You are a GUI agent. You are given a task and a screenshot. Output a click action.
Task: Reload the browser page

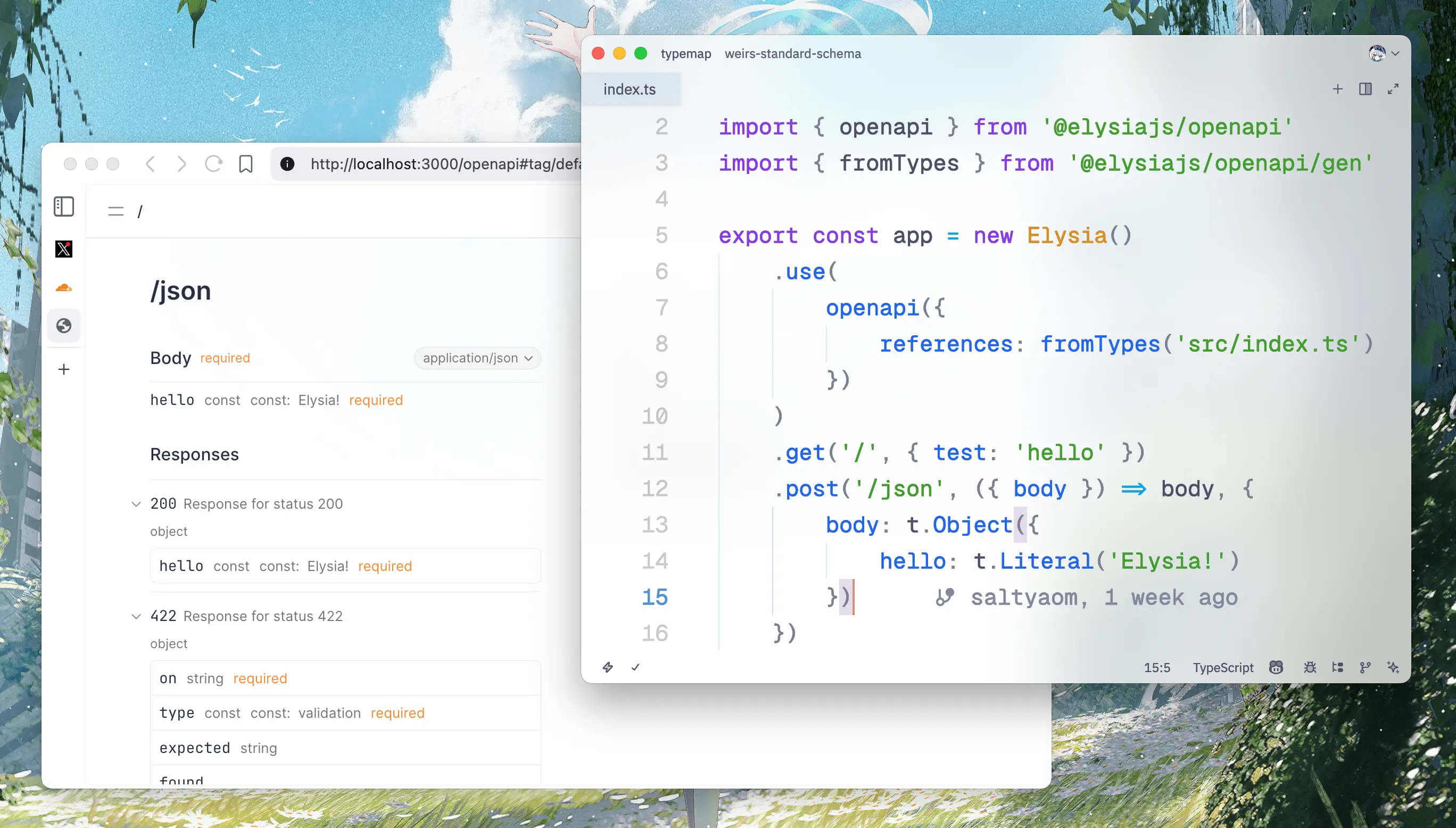pos(213,164)
